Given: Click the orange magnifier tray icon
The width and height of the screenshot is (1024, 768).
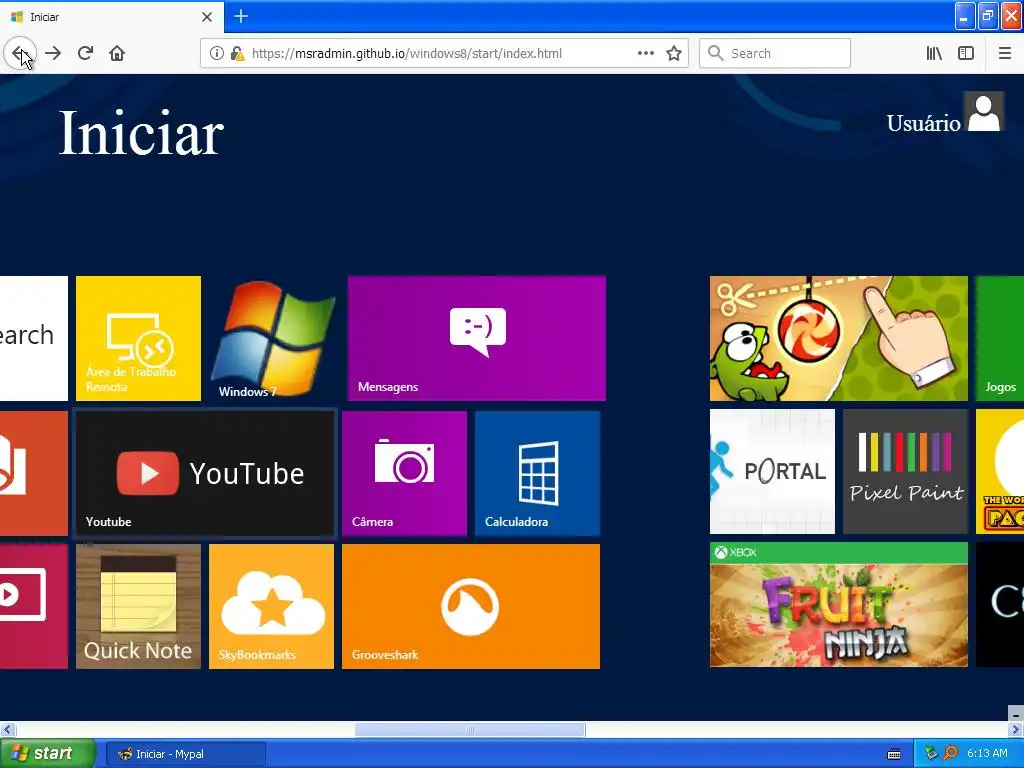Looking at the screenshot, I should [x=950, y=754].
